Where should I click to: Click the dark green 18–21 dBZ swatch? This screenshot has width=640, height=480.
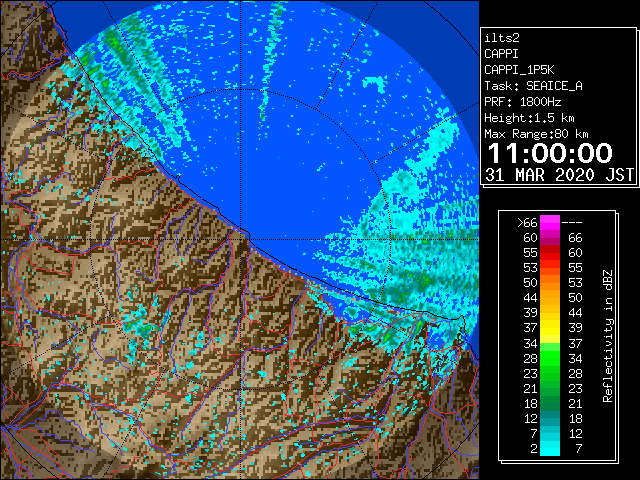[550, 403]
